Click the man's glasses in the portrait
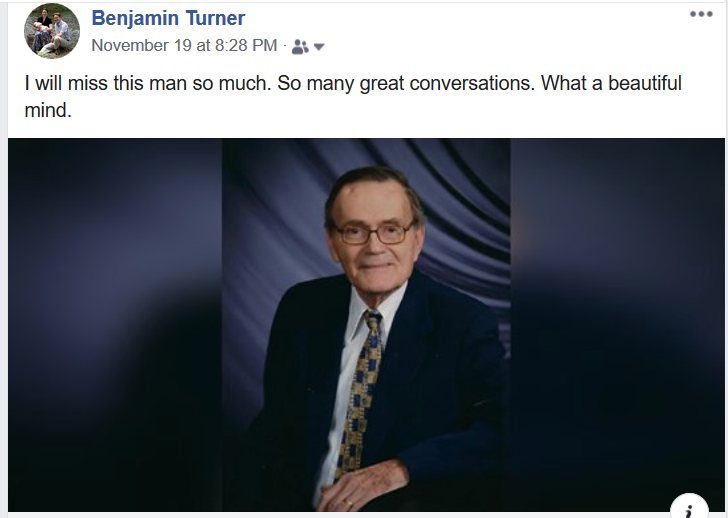This screenshot has height=518, width=728. point(374,233)
